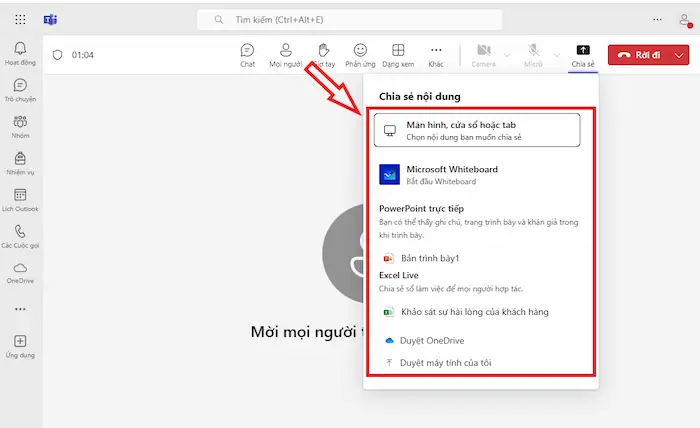
Task: Click the red Rời đi leave button
Action: 636,55
